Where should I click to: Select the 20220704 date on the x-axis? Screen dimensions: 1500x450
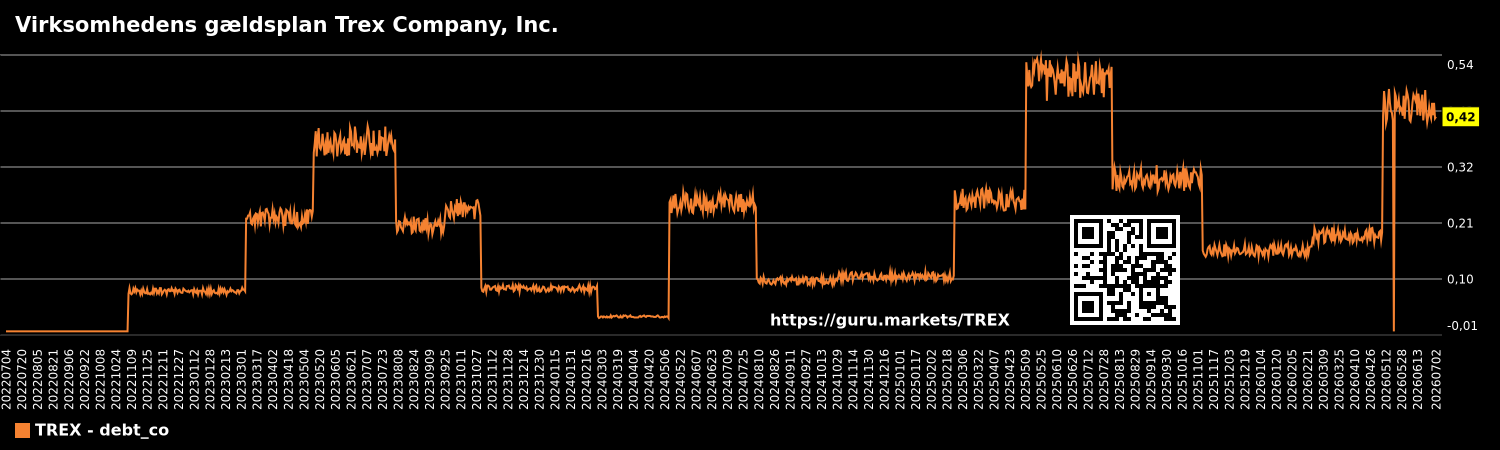pyautogui.click(x=7, y=378)
